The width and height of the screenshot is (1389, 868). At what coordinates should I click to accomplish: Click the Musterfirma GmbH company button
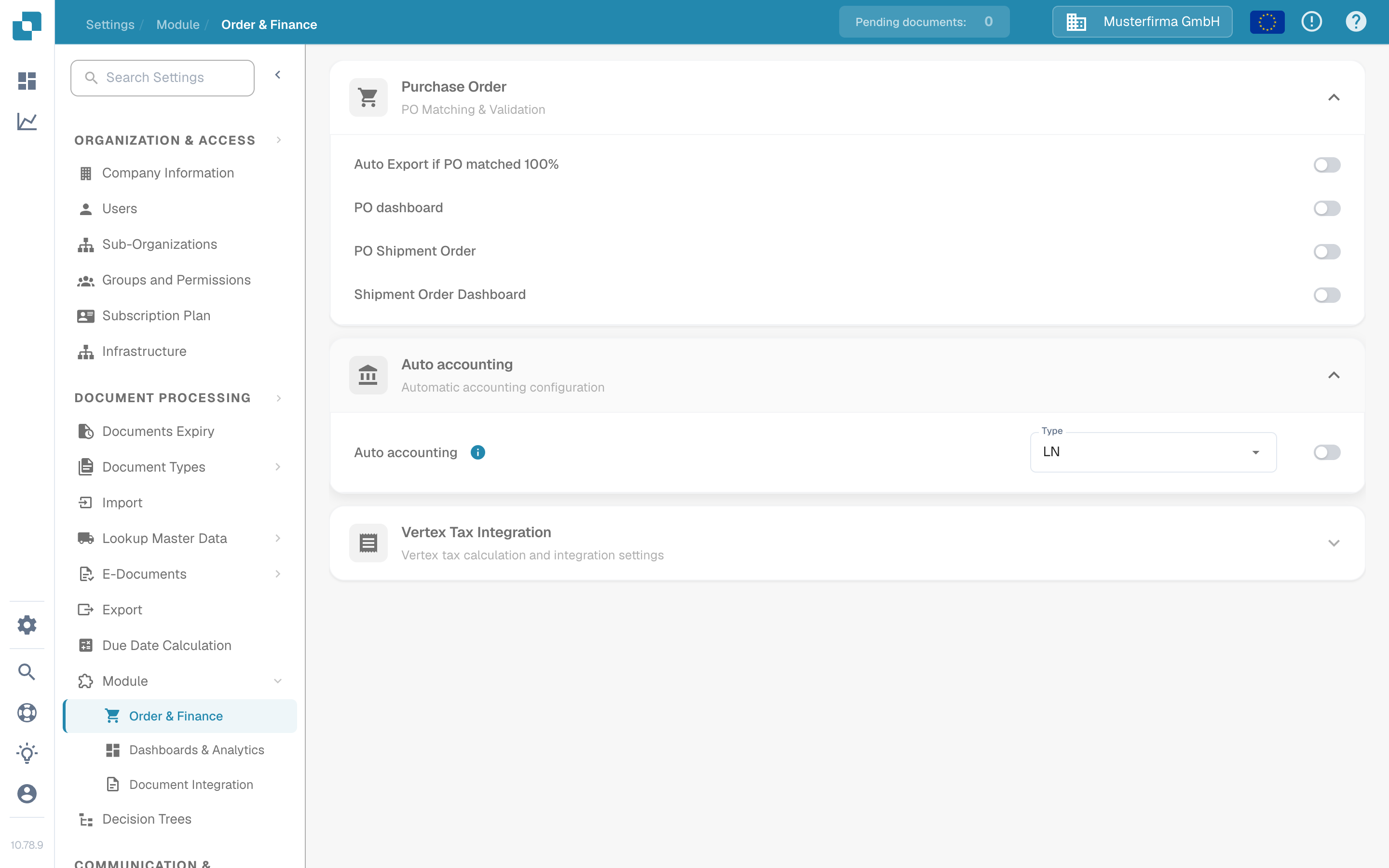(1142, 22)
